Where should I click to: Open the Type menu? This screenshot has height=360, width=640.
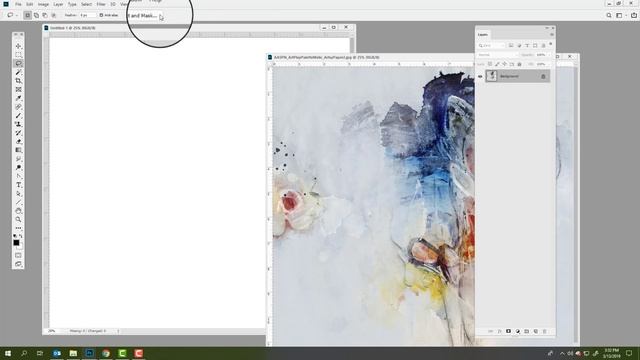72,4
